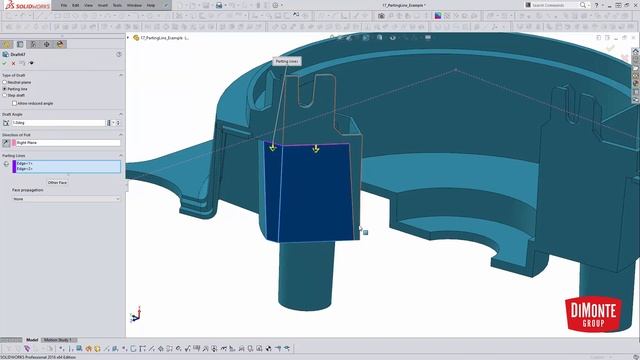Open Options gear in title toolbar
Screen dimensions: 640x360
coord(276,5)
